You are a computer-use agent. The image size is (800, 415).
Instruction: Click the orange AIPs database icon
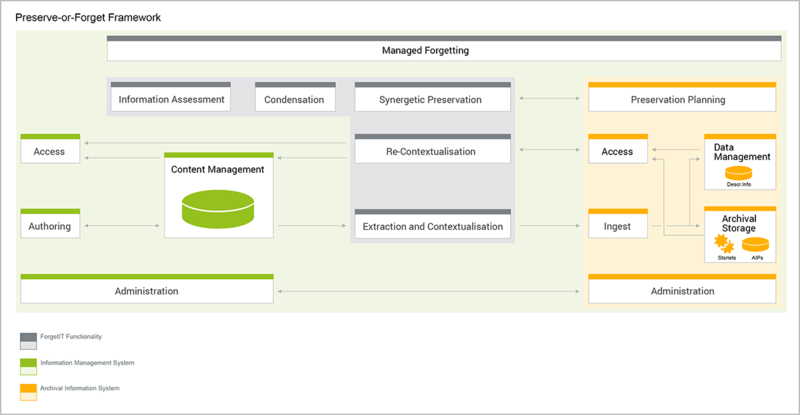(x=755, y=245)
